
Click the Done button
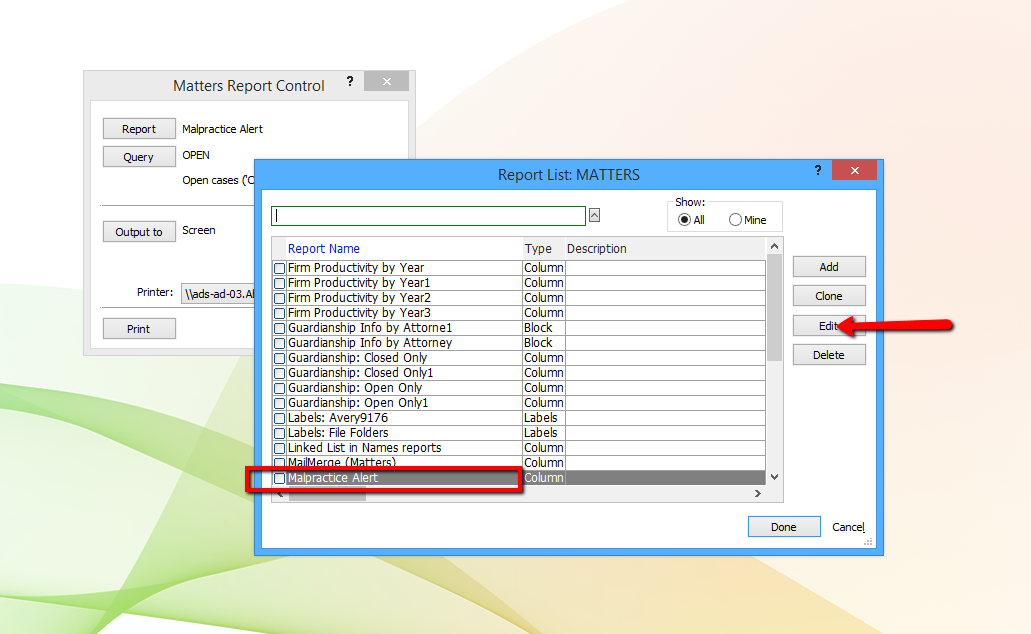784,527
